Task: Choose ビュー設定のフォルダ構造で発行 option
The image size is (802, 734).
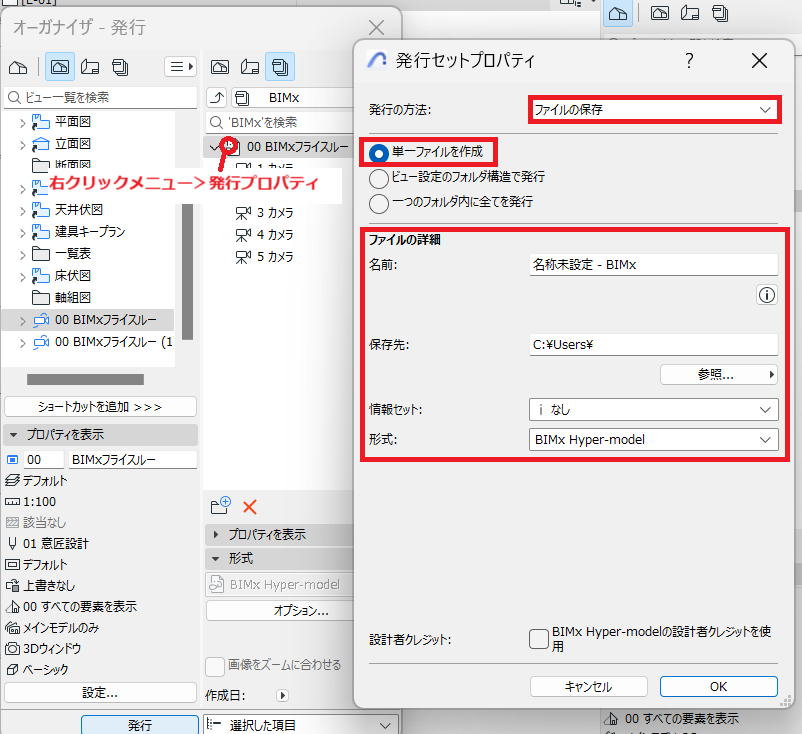Action: pyautogui.click(x=379, y=179)
